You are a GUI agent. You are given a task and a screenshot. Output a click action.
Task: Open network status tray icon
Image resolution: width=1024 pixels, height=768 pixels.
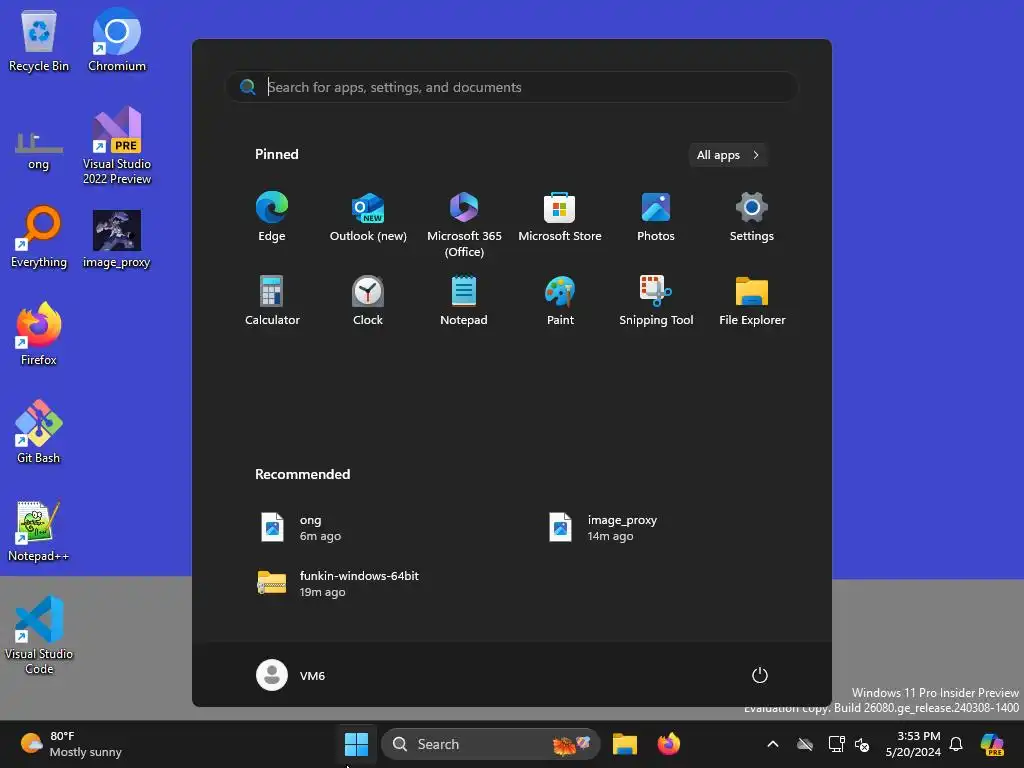(x=836, y=744)
